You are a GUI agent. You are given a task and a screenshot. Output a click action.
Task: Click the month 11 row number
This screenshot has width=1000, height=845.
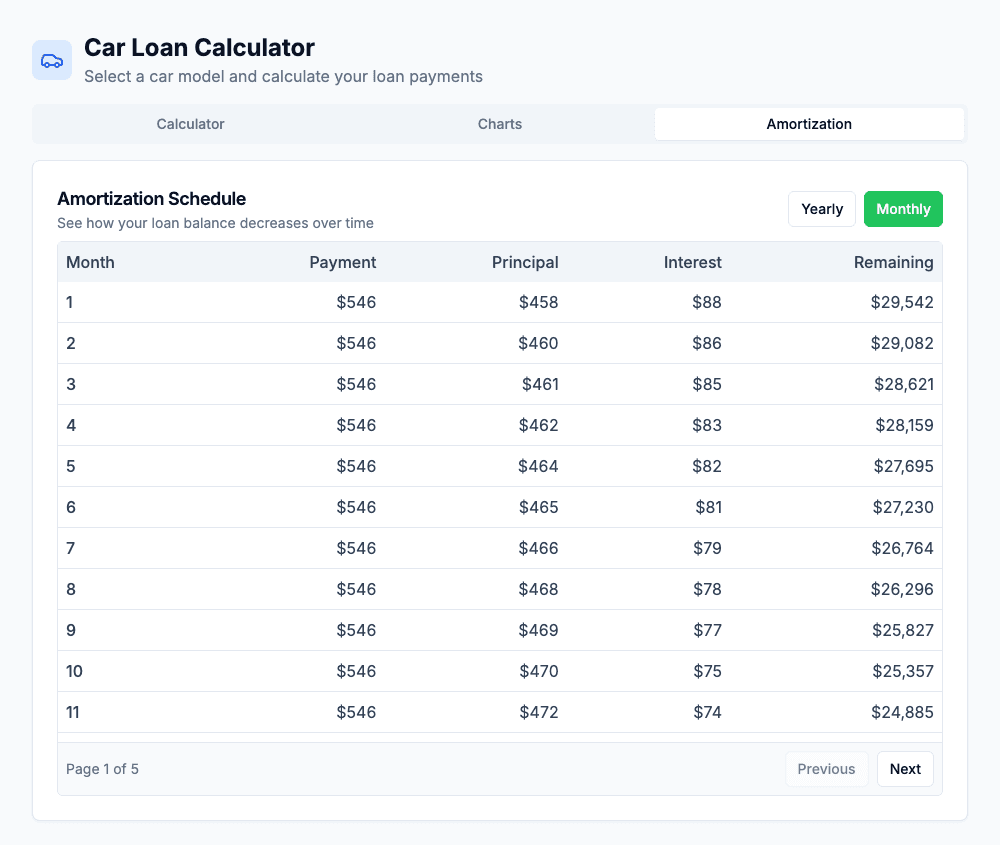click(73, 712)
